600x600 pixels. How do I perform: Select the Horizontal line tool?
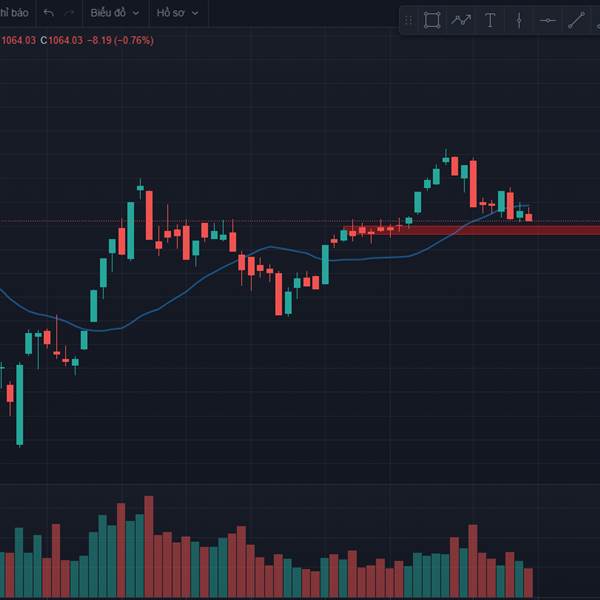point(548,20)
